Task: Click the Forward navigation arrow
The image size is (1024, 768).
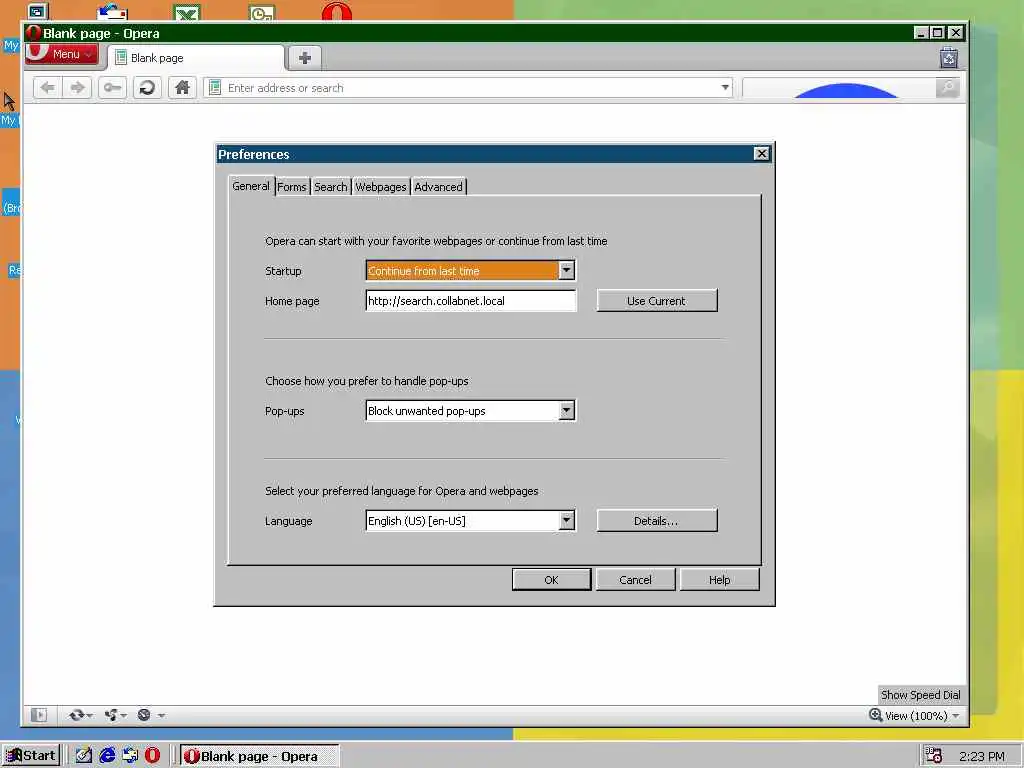Action: click(77, 88)
